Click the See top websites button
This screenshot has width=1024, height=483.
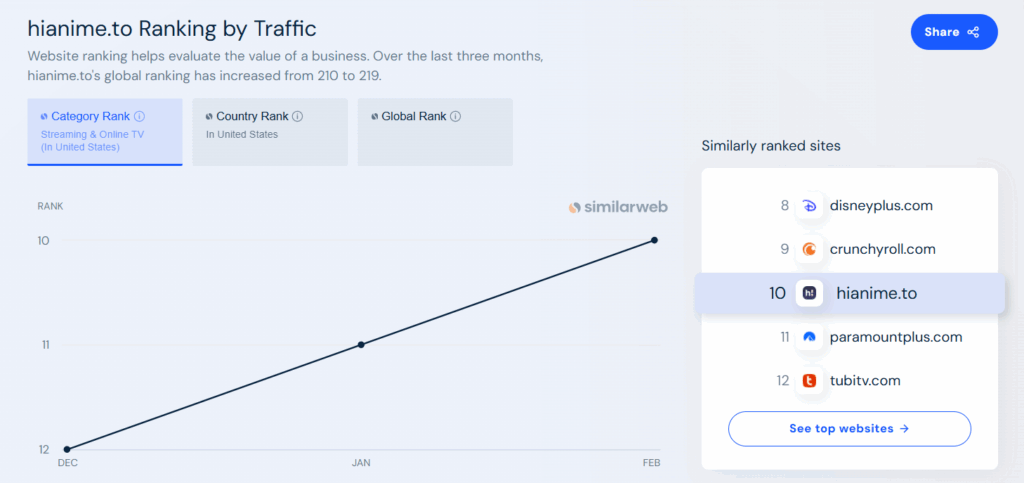point(849,428)
